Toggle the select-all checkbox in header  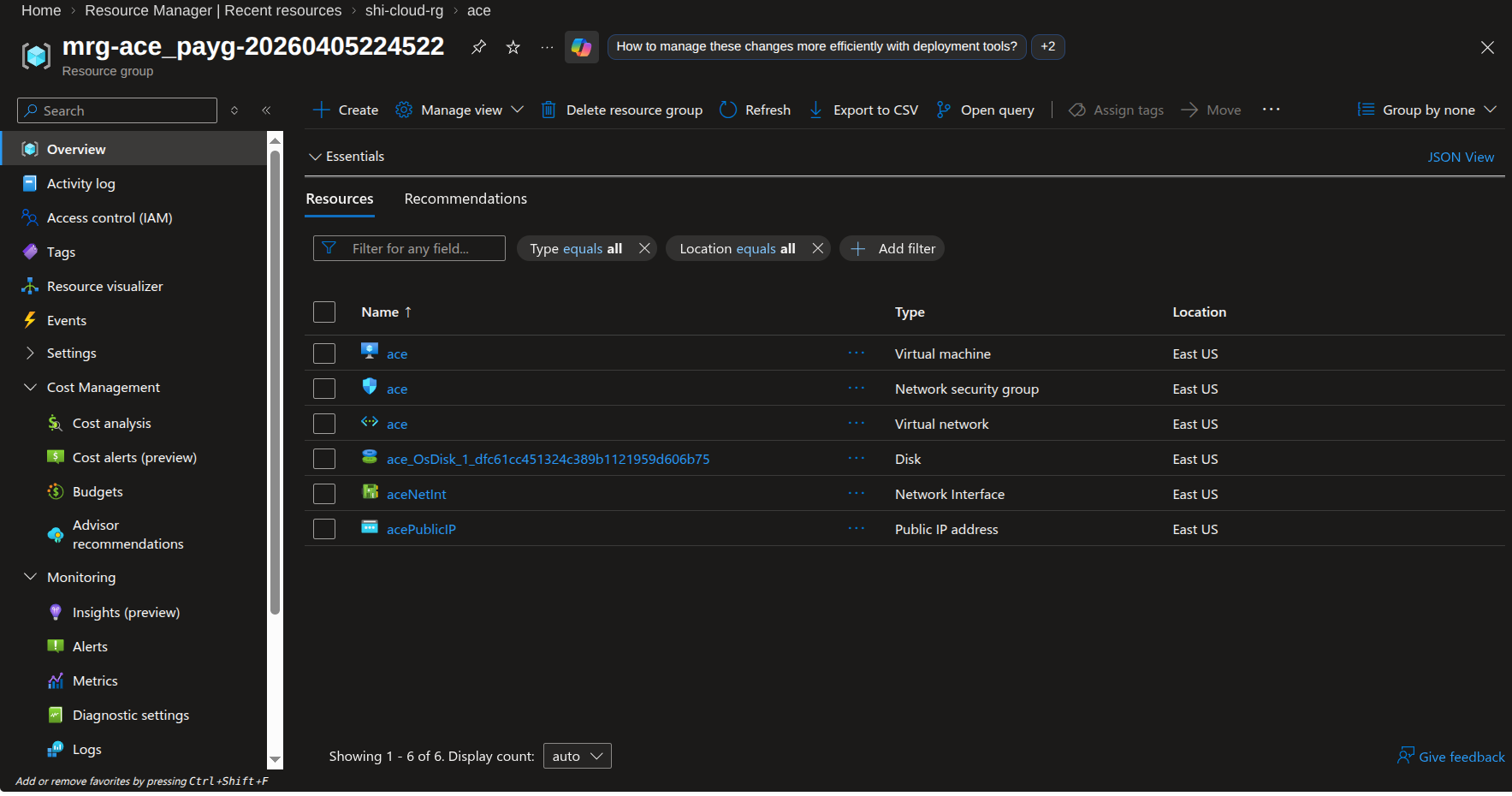point(324,312)
